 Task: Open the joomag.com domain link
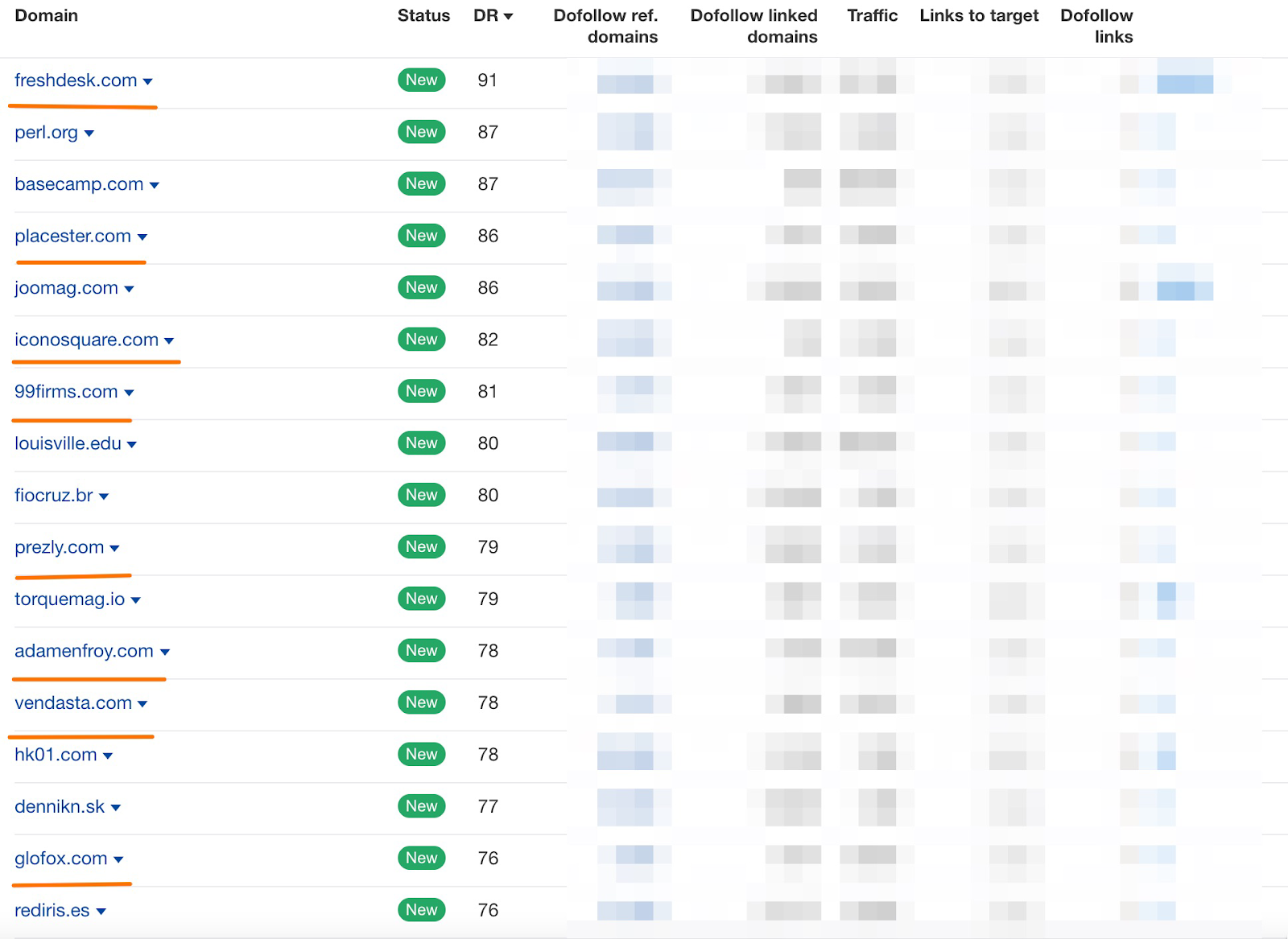(66, 288)
